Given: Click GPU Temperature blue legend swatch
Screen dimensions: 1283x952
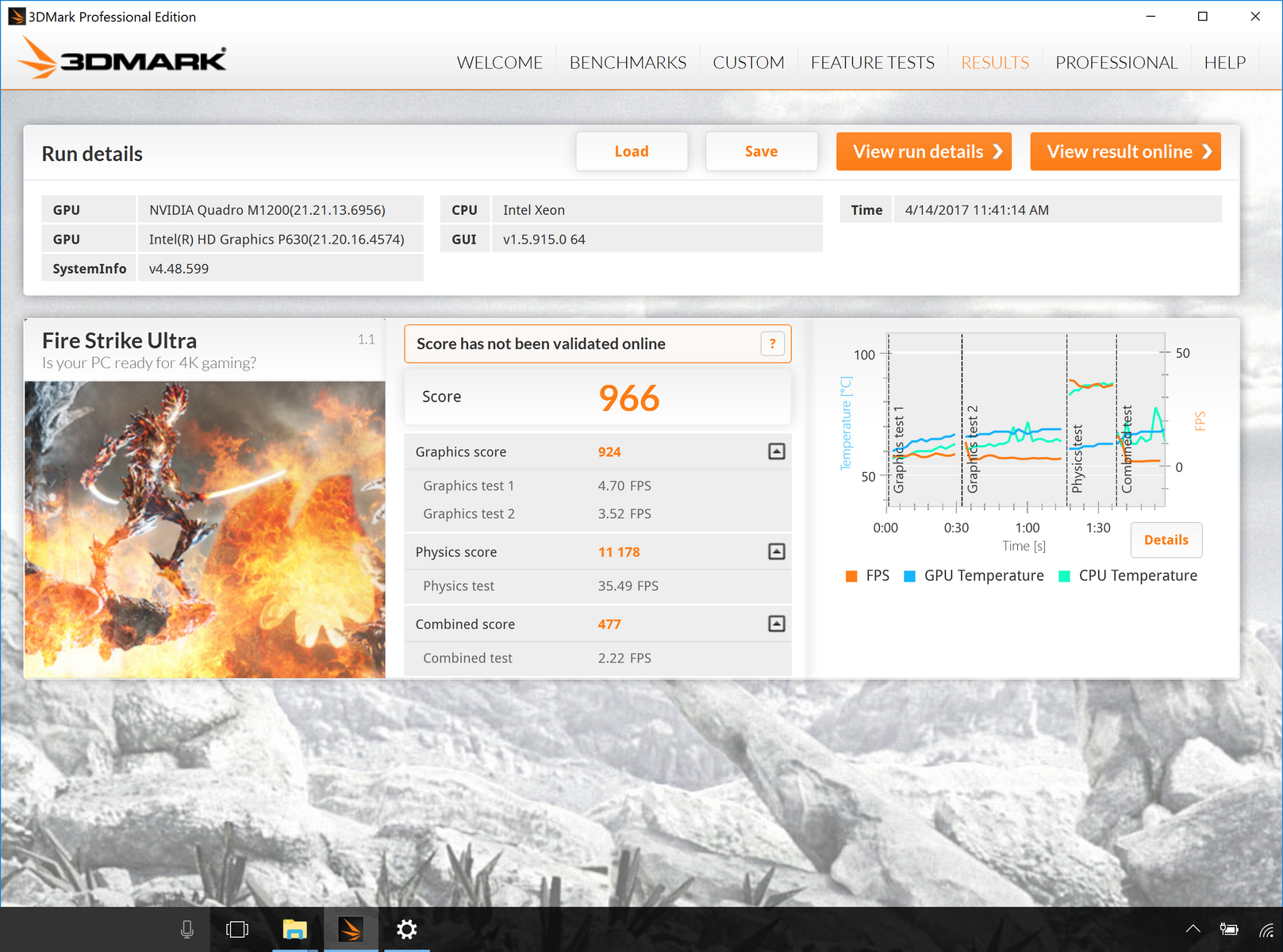Looking at the screenshot, I should pyautogui.click(x=910, y=576).
